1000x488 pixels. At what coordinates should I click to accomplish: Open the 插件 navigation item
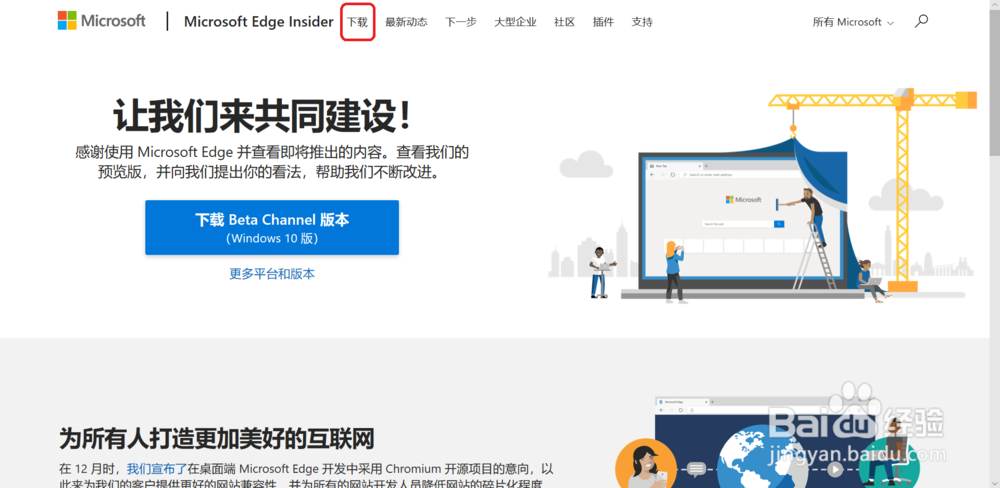coord(603,22)
